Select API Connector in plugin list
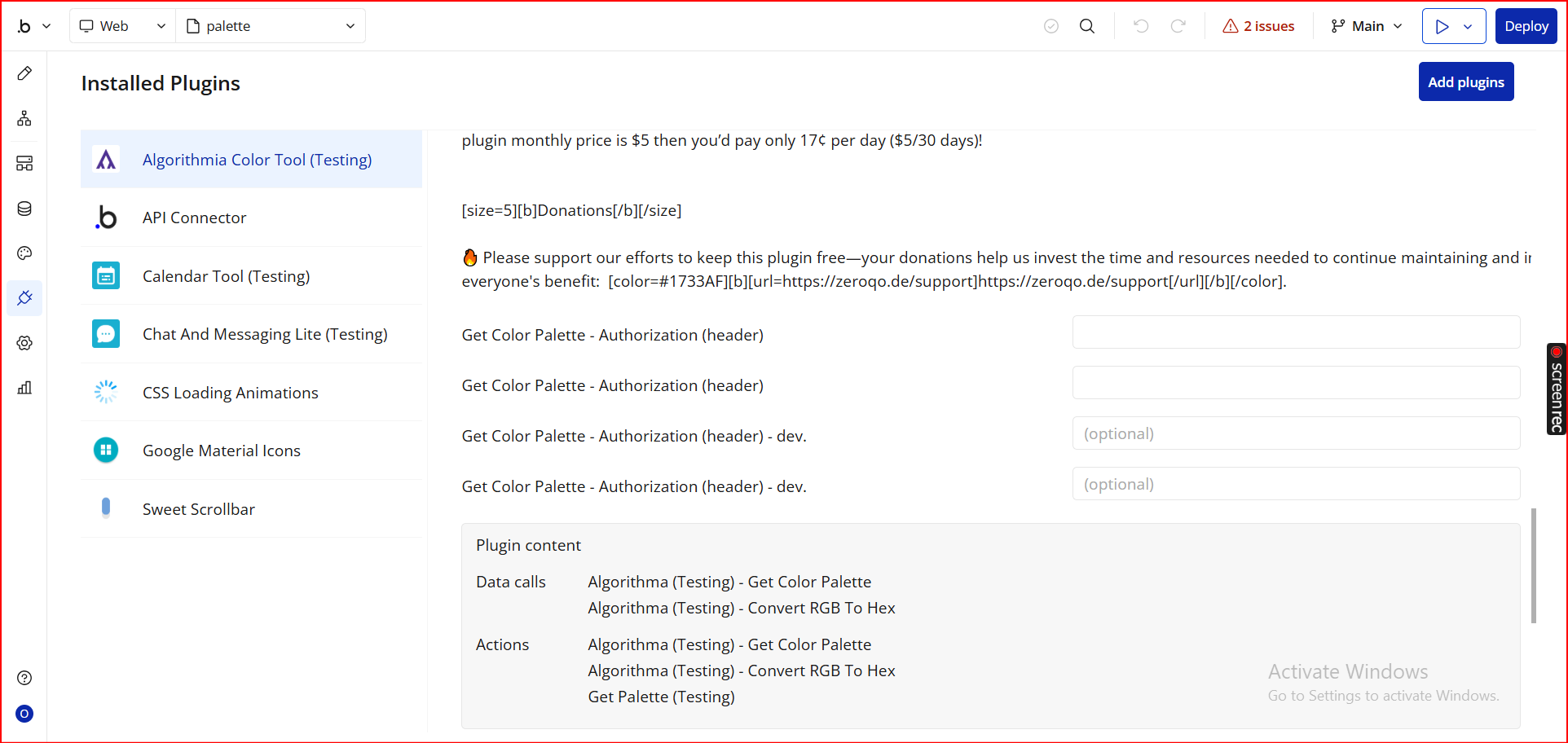 [x=194, y=218]
